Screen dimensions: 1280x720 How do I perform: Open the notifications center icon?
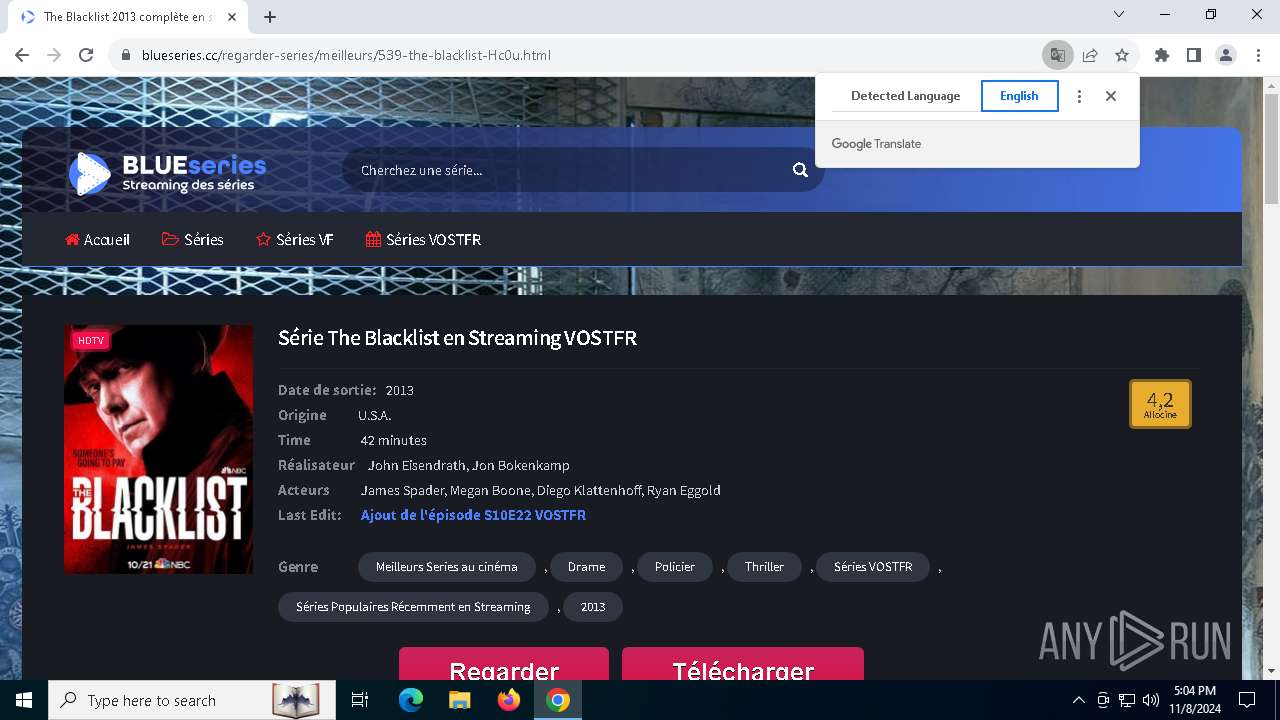[x=1247, y=700]
